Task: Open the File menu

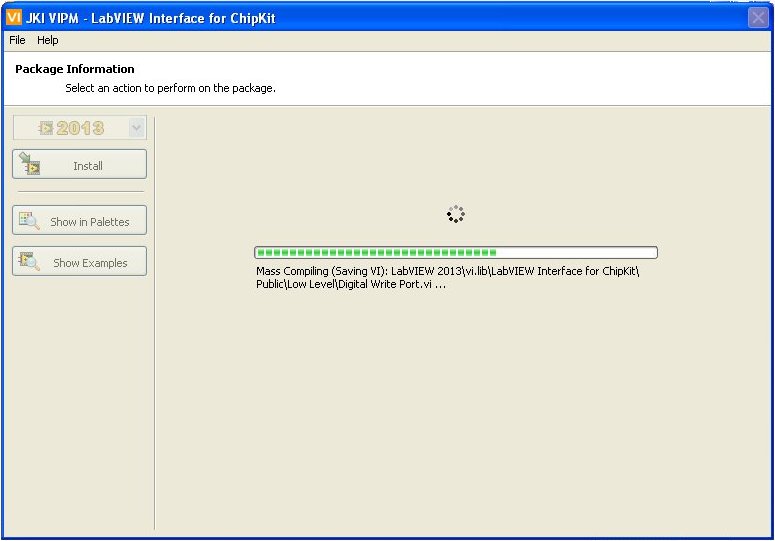Action: point(17,40)
